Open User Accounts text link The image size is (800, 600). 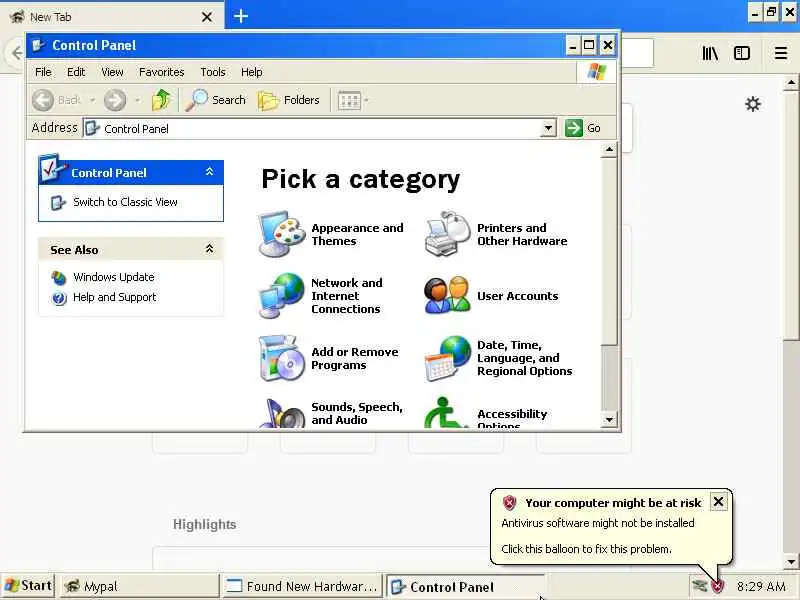click(x=517, y=296)
